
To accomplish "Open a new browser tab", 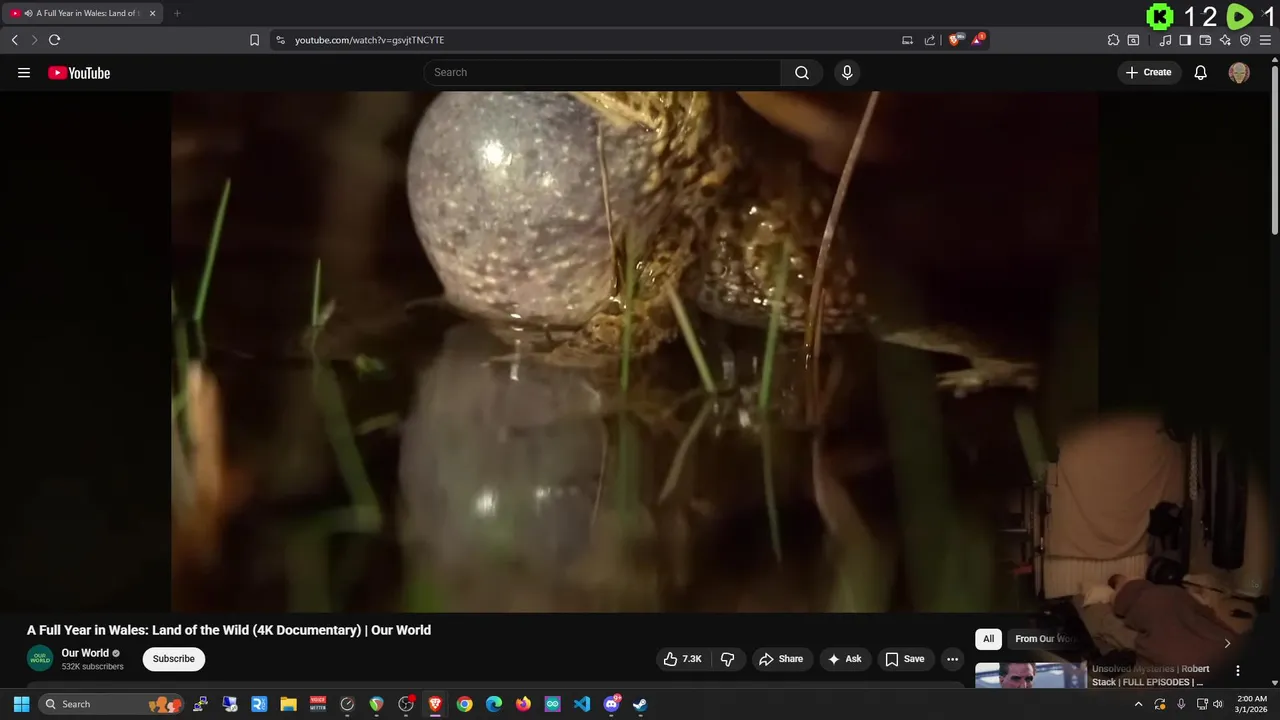I will 177,13.
